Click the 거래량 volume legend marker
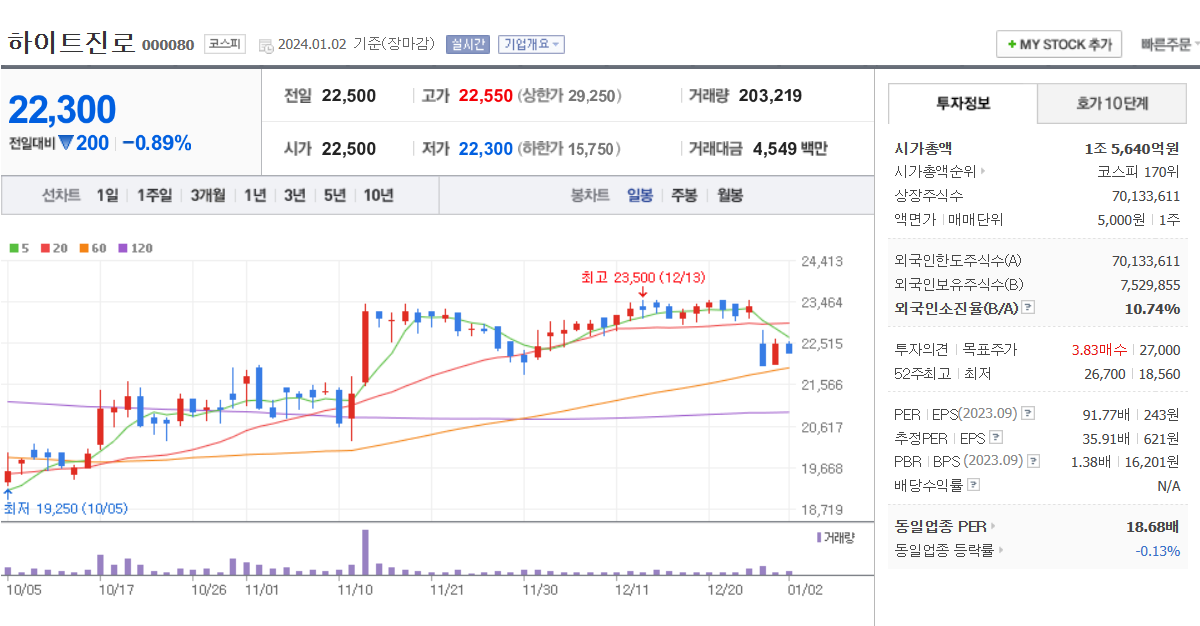The width and height of the screenshot is (1200, 626). [x=818, y=537]
